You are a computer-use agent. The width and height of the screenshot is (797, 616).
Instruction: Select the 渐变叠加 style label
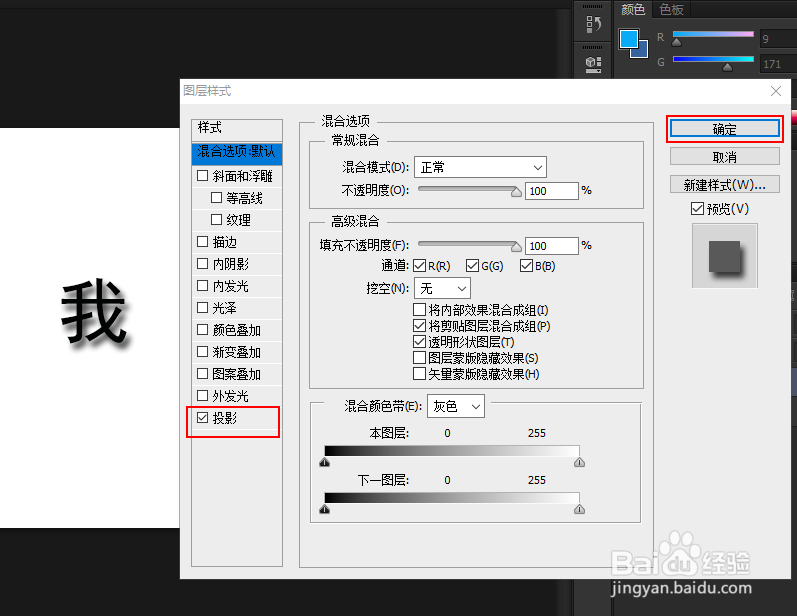point(236,352)
